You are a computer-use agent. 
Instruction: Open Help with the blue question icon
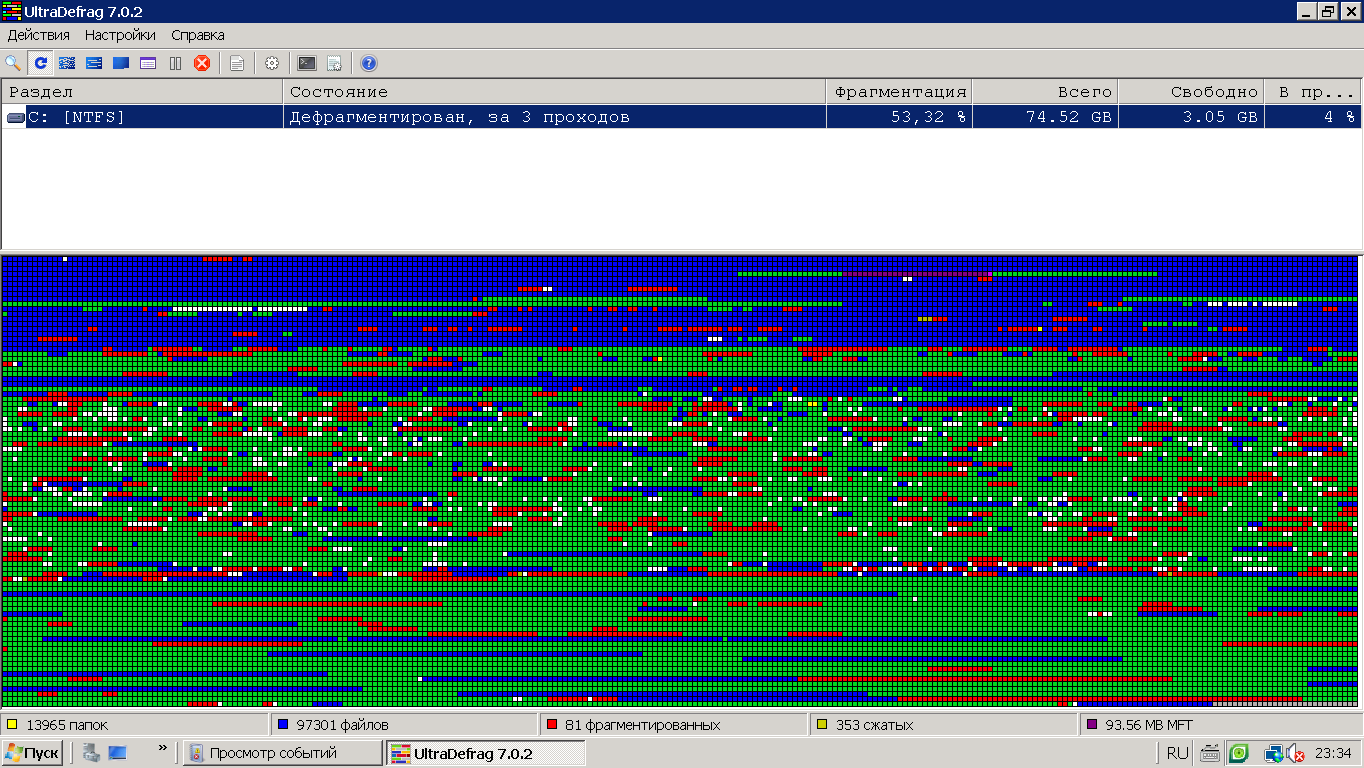[x=369, y=63]
